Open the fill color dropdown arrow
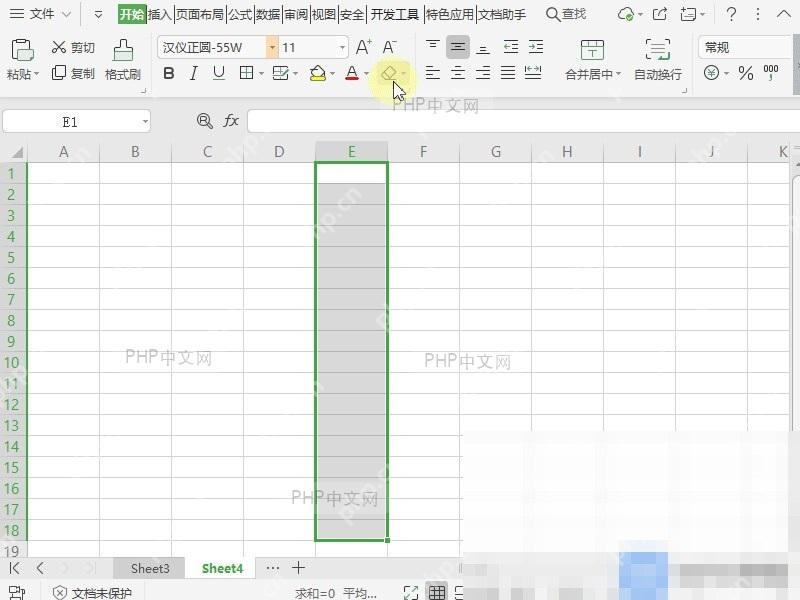Screen dimensions: 800x600 tap(333, 73)
